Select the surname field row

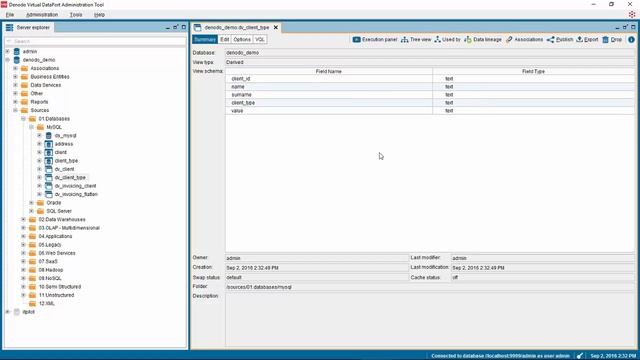[430, 95]
